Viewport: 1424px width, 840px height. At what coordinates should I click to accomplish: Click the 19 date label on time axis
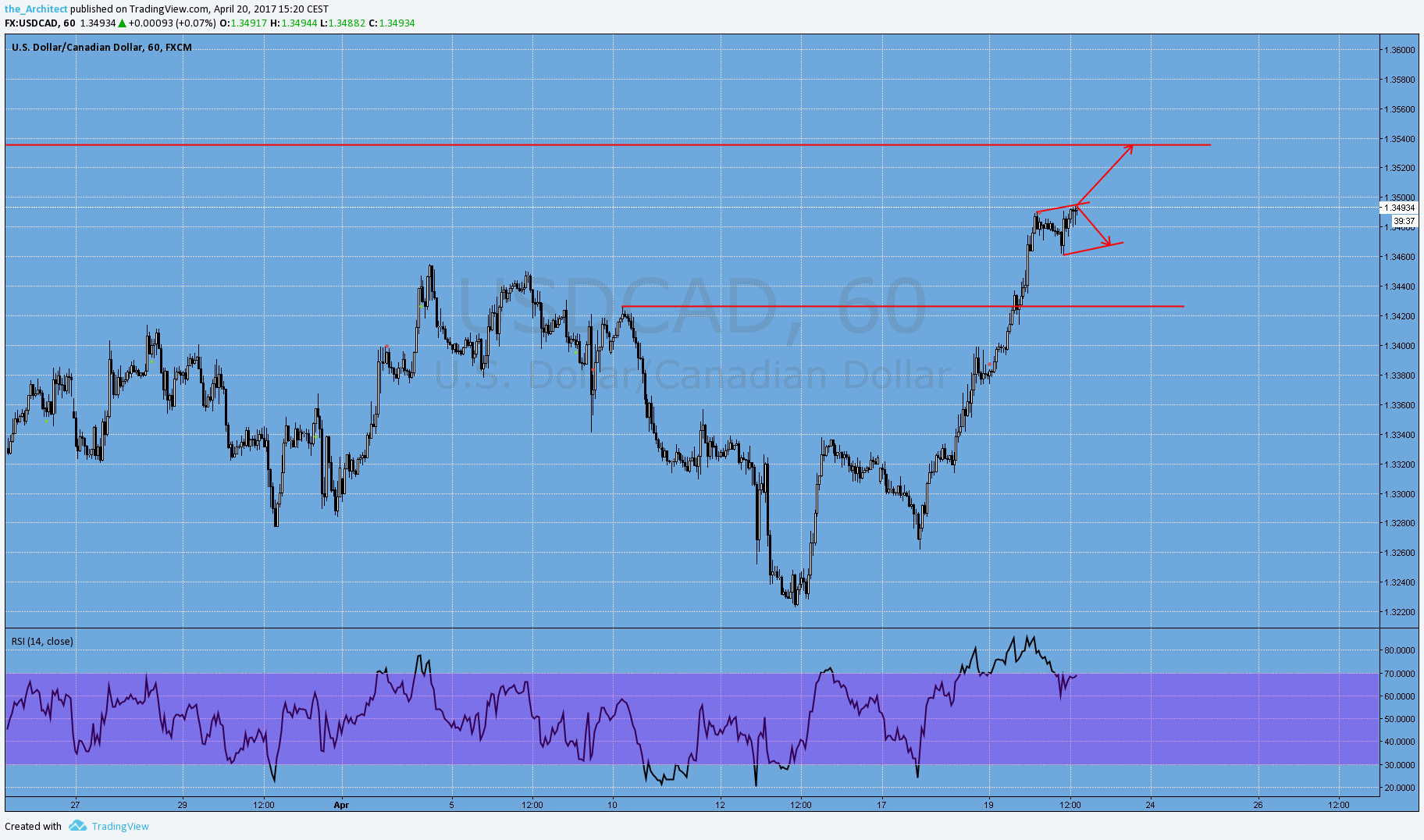pyautogui.click(x=988, y=804)
